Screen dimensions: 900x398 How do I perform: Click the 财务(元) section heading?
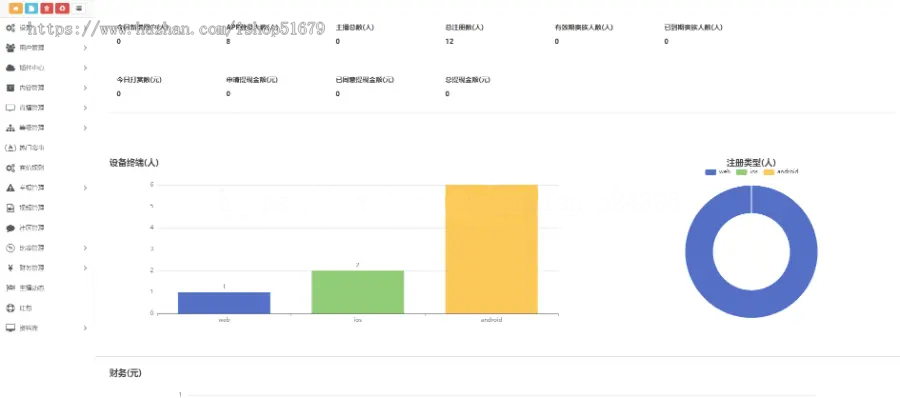click(125, 373)
